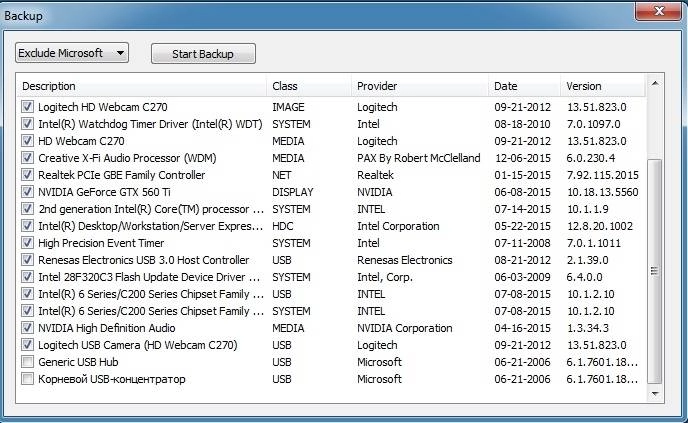Select Renesas Electronics USB 3.0 Host Controller text
The height and width of the screenshot is (423, 688).
pos(143,260)
